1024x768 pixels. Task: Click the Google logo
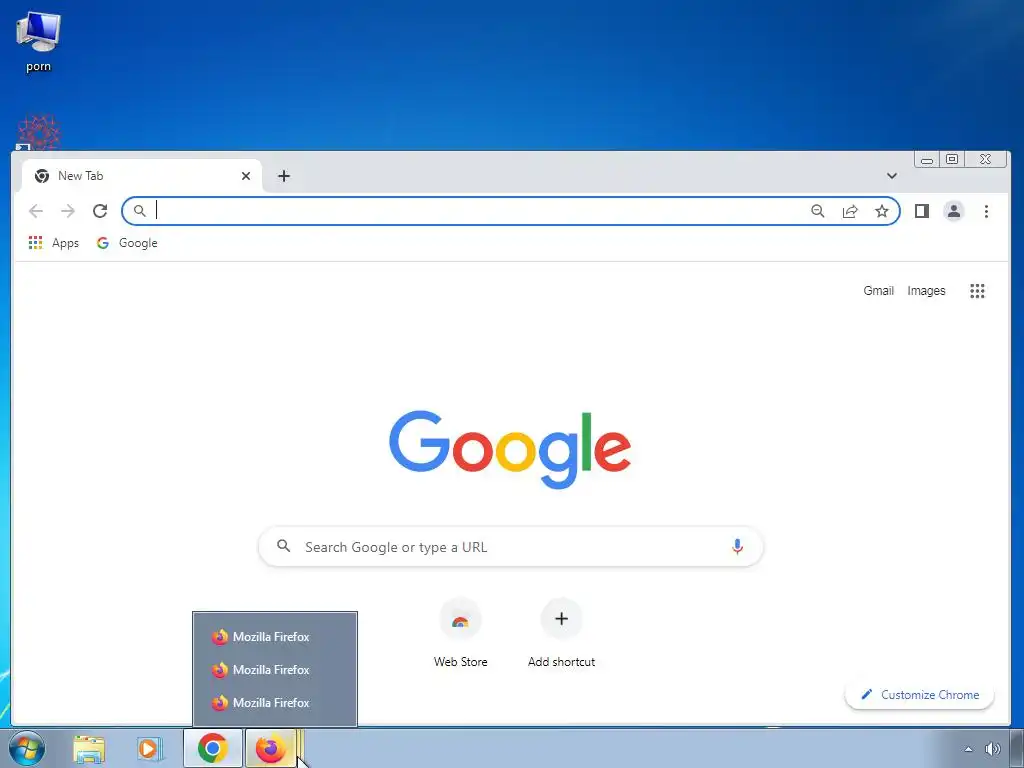coord(510,449)
